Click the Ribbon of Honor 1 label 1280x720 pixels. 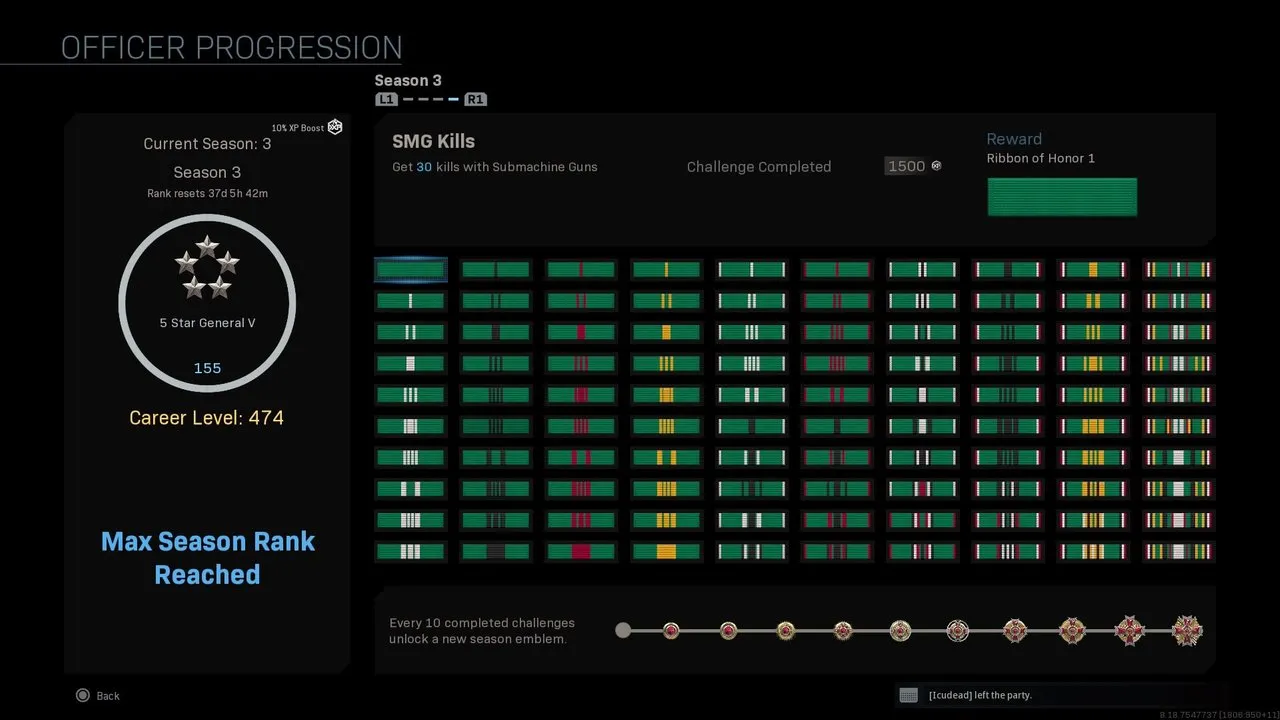1041,158
